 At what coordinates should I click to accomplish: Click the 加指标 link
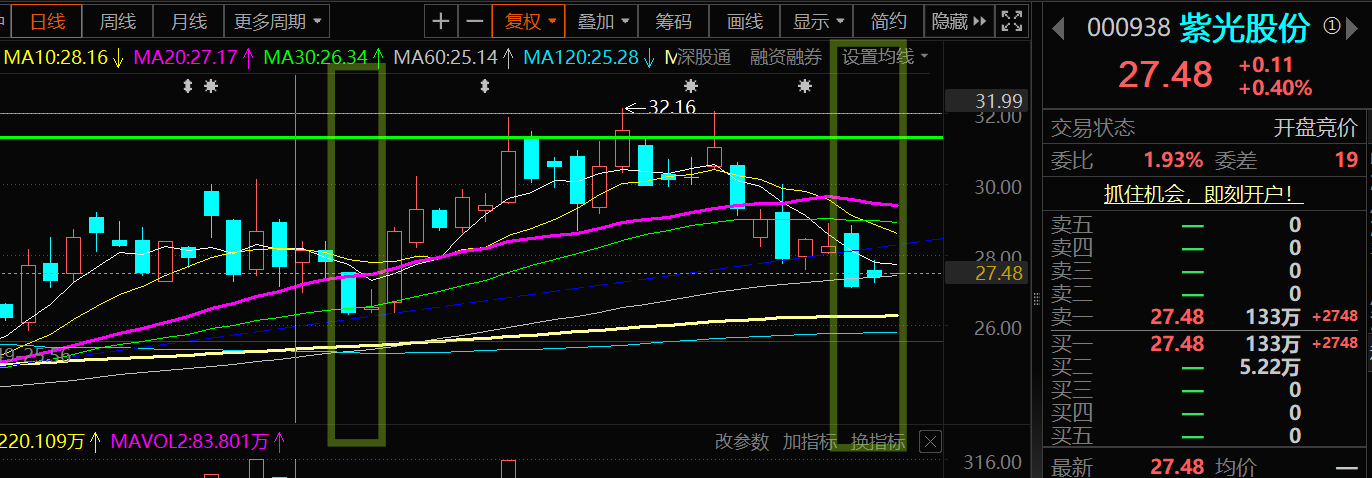coord(809,441)
